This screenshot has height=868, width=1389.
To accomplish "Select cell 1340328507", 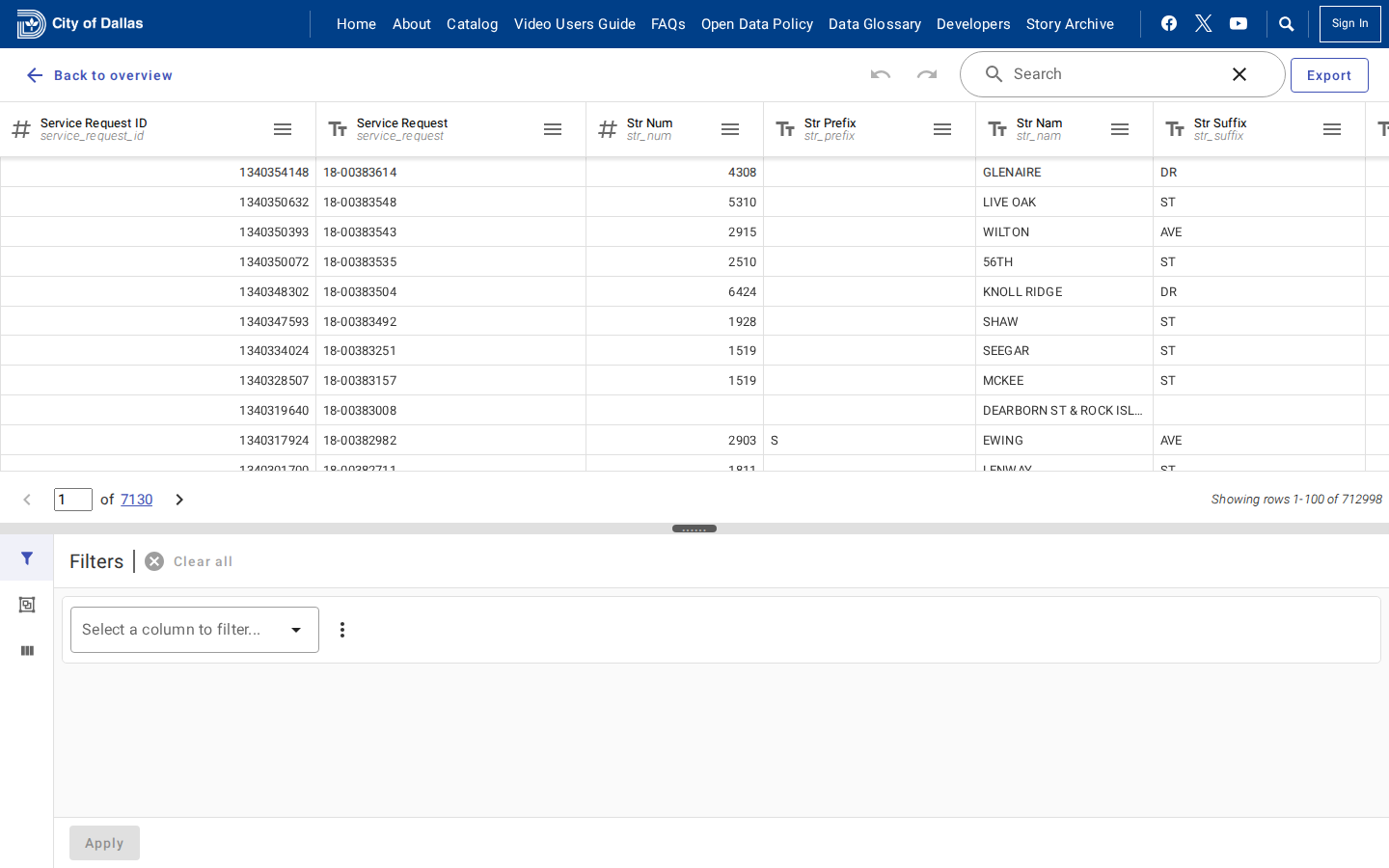I will coord(158,381).
